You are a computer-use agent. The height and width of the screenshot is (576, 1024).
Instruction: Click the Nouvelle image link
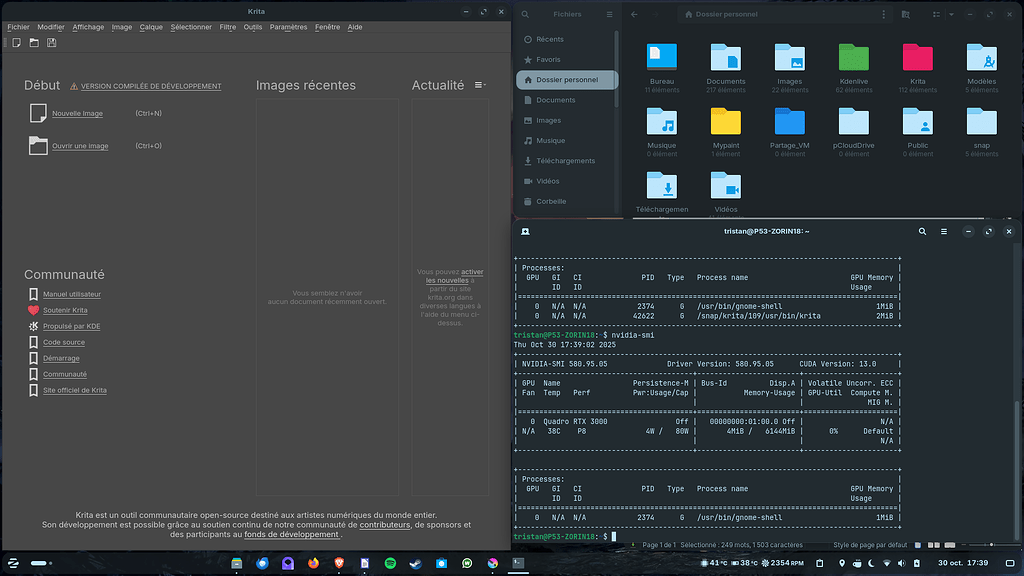click(77, 114)
